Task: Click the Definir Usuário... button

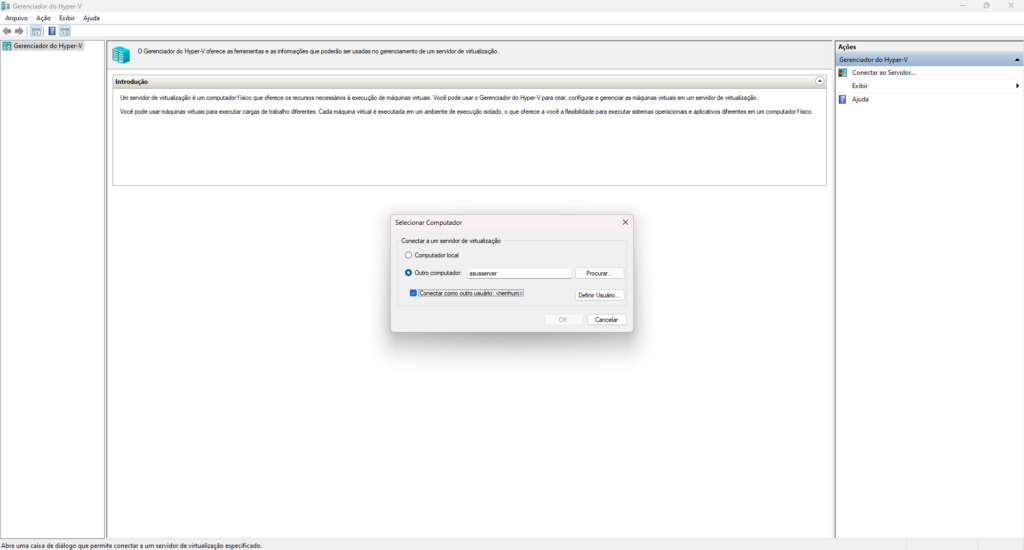Action: (599, 295)
